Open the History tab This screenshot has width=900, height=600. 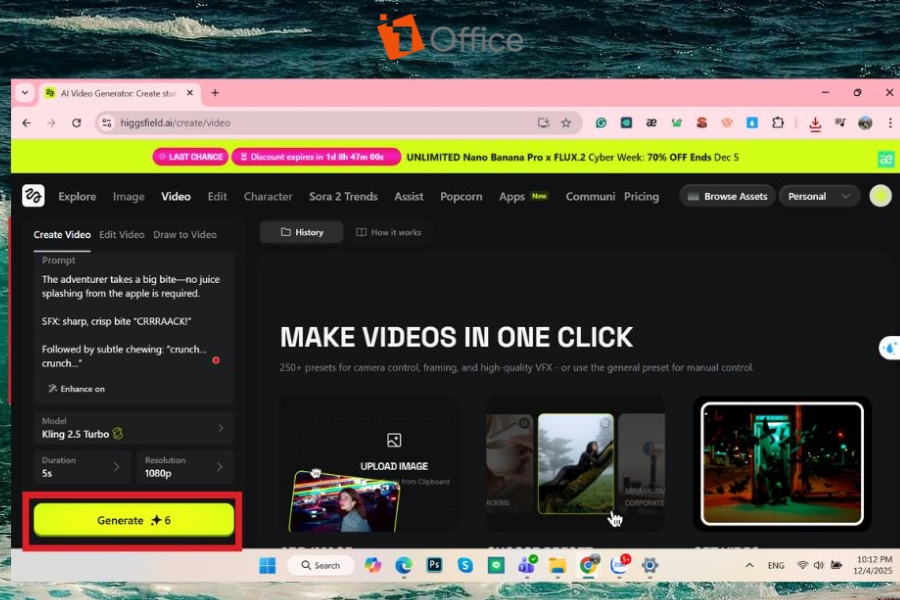click(x=302, y=233)
